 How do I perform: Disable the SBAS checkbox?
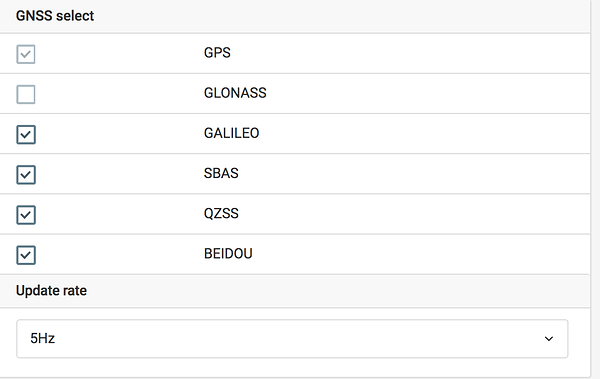tap(26, 175)
